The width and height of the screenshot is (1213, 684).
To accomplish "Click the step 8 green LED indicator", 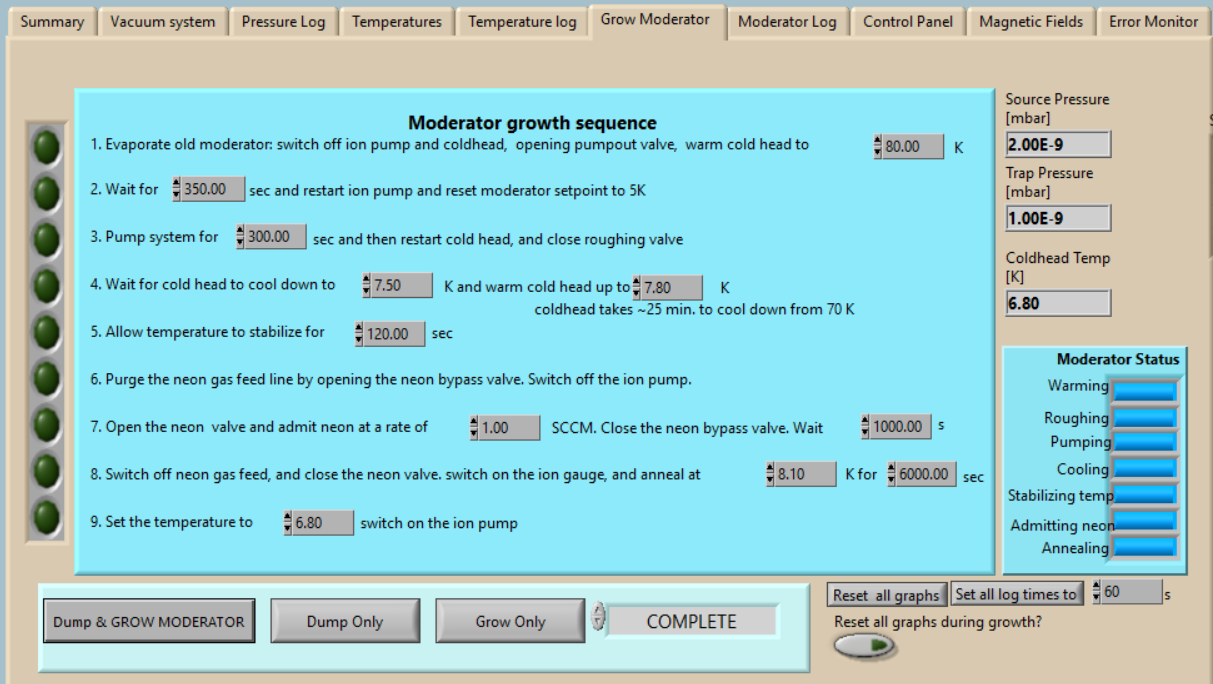I will (x=47, y=471).
